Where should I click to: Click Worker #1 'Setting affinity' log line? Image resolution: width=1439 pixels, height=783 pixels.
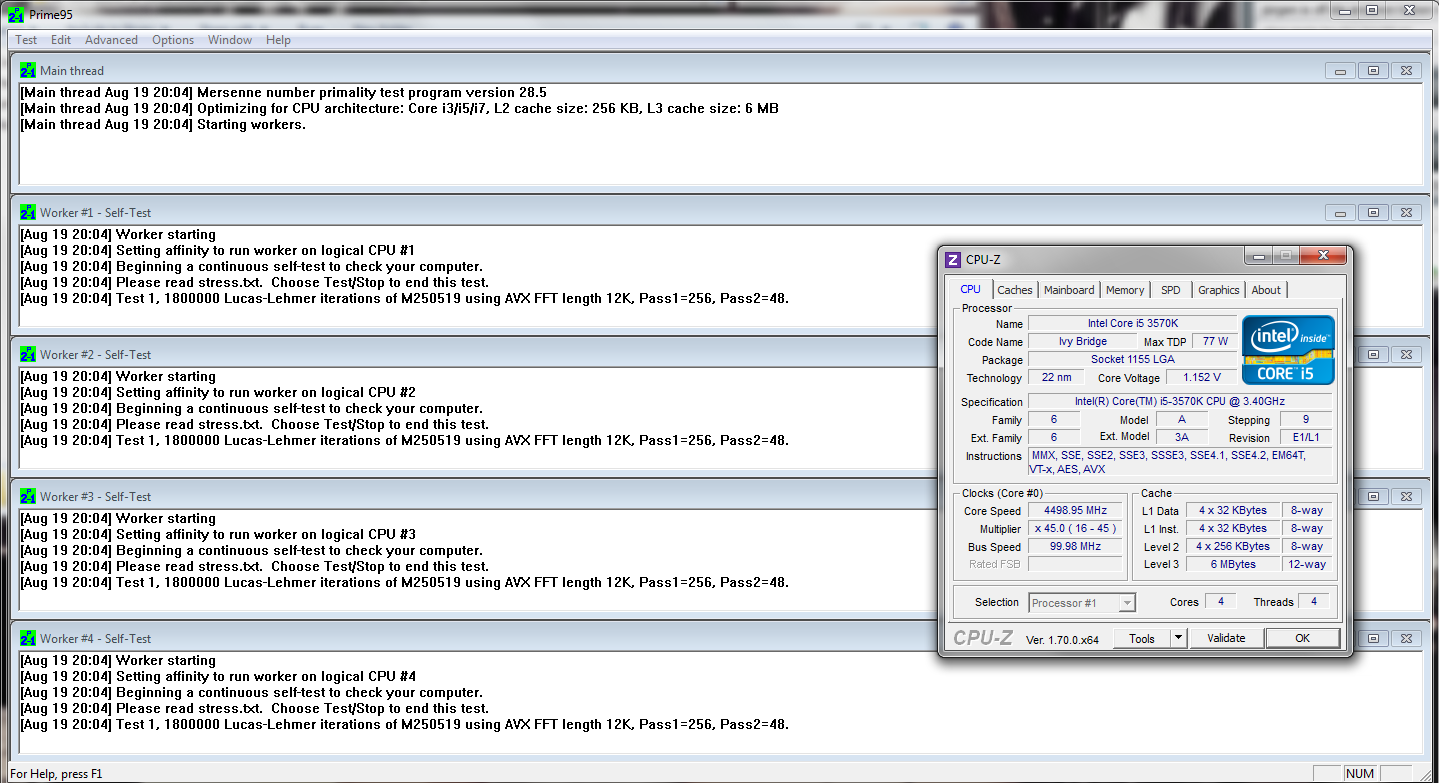(x=217, y=250)
